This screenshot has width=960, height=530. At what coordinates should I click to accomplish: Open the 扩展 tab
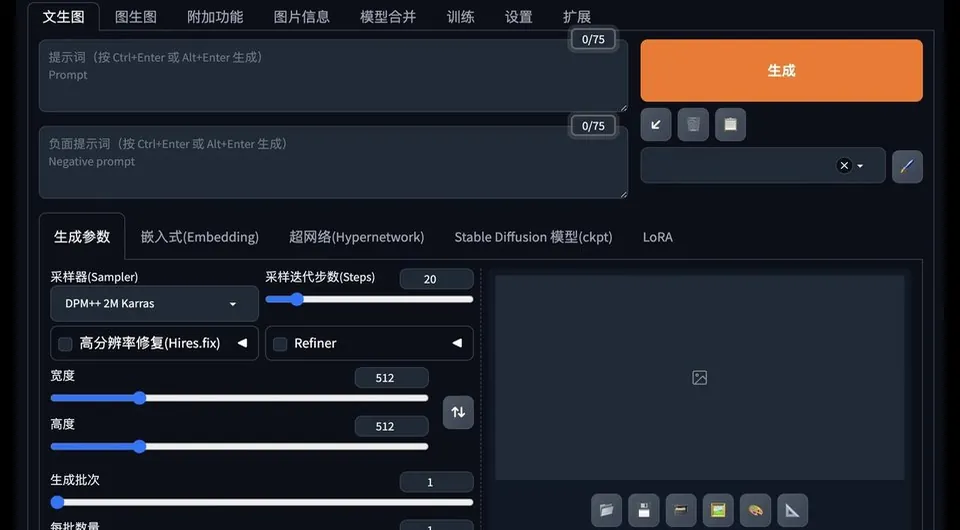[x=577, y=17]
